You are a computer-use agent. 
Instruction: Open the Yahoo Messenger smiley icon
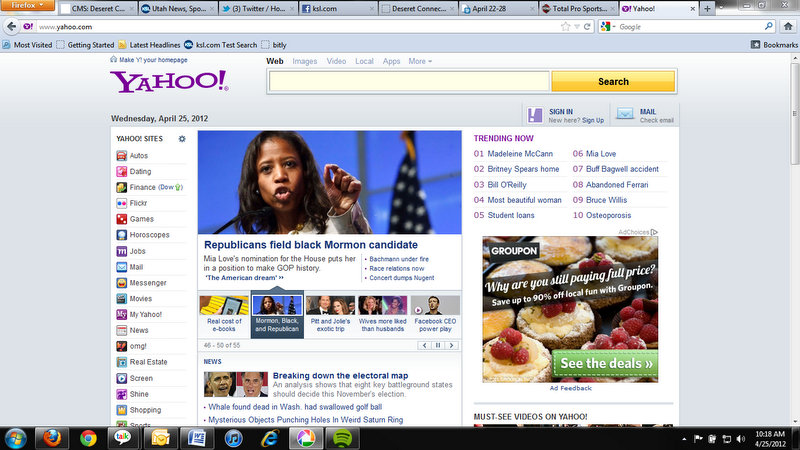click(122, 283)
